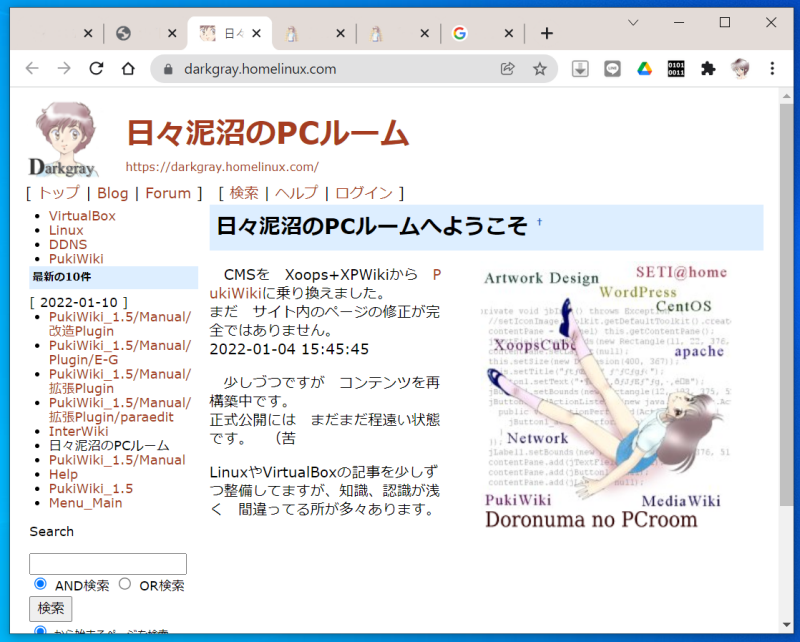
Task: Click the browser forward arrow
Action: tap(64, 68)
